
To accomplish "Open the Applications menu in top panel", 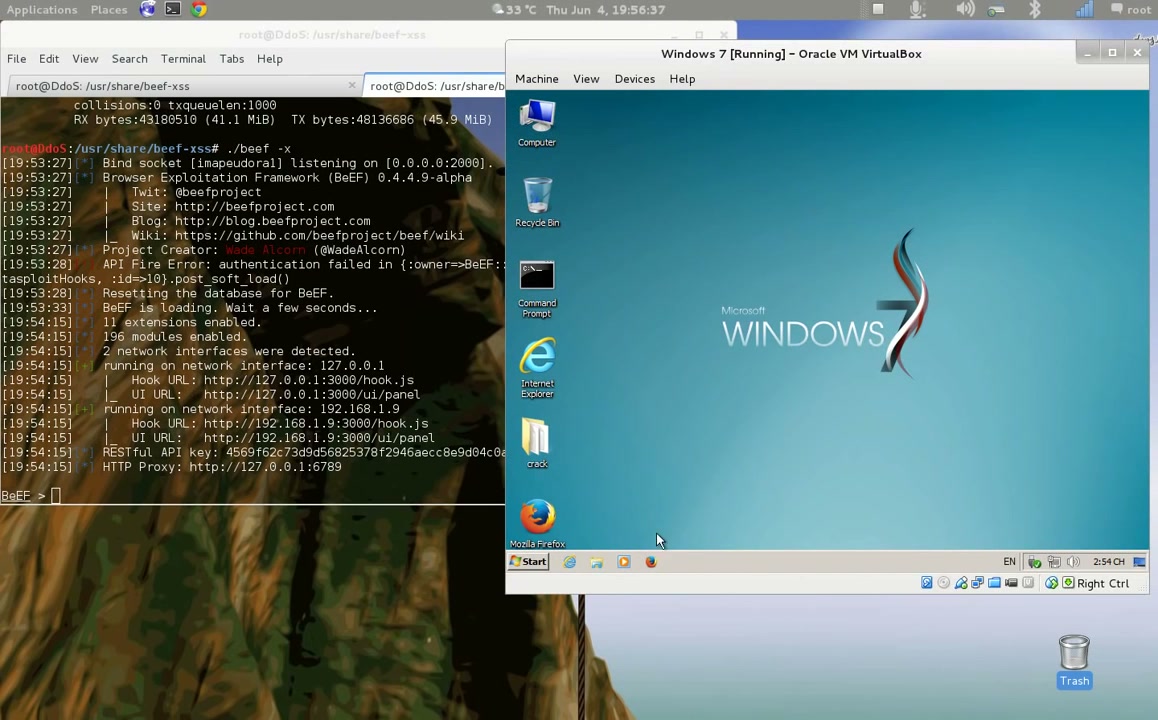I will (42, 10).
